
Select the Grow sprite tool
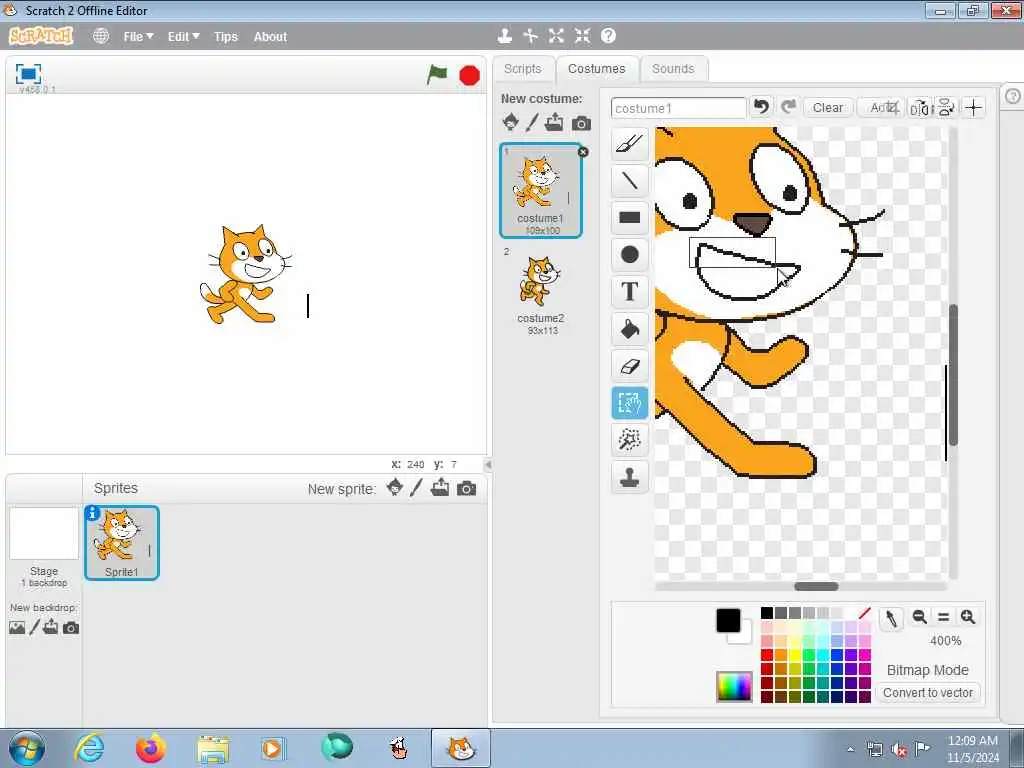point(556,36)
